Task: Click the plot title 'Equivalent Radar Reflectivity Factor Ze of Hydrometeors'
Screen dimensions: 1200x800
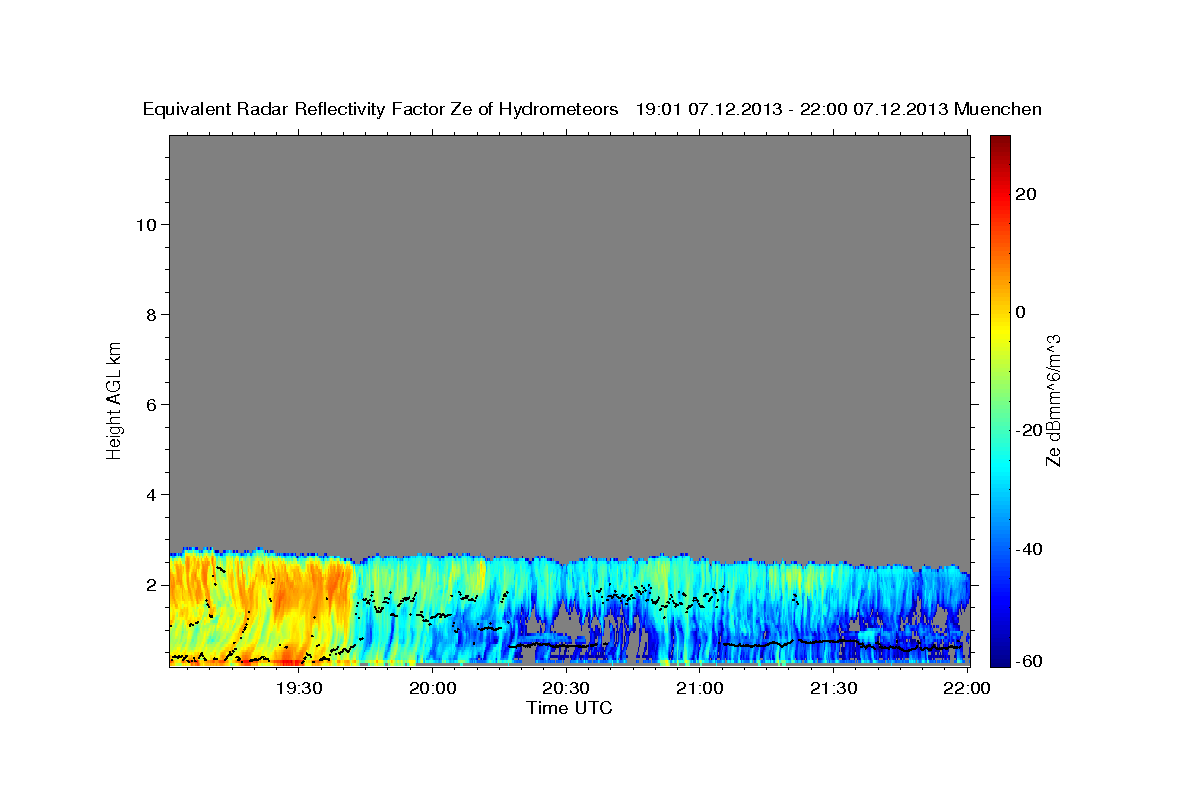Action: click(x=381, y=109)
